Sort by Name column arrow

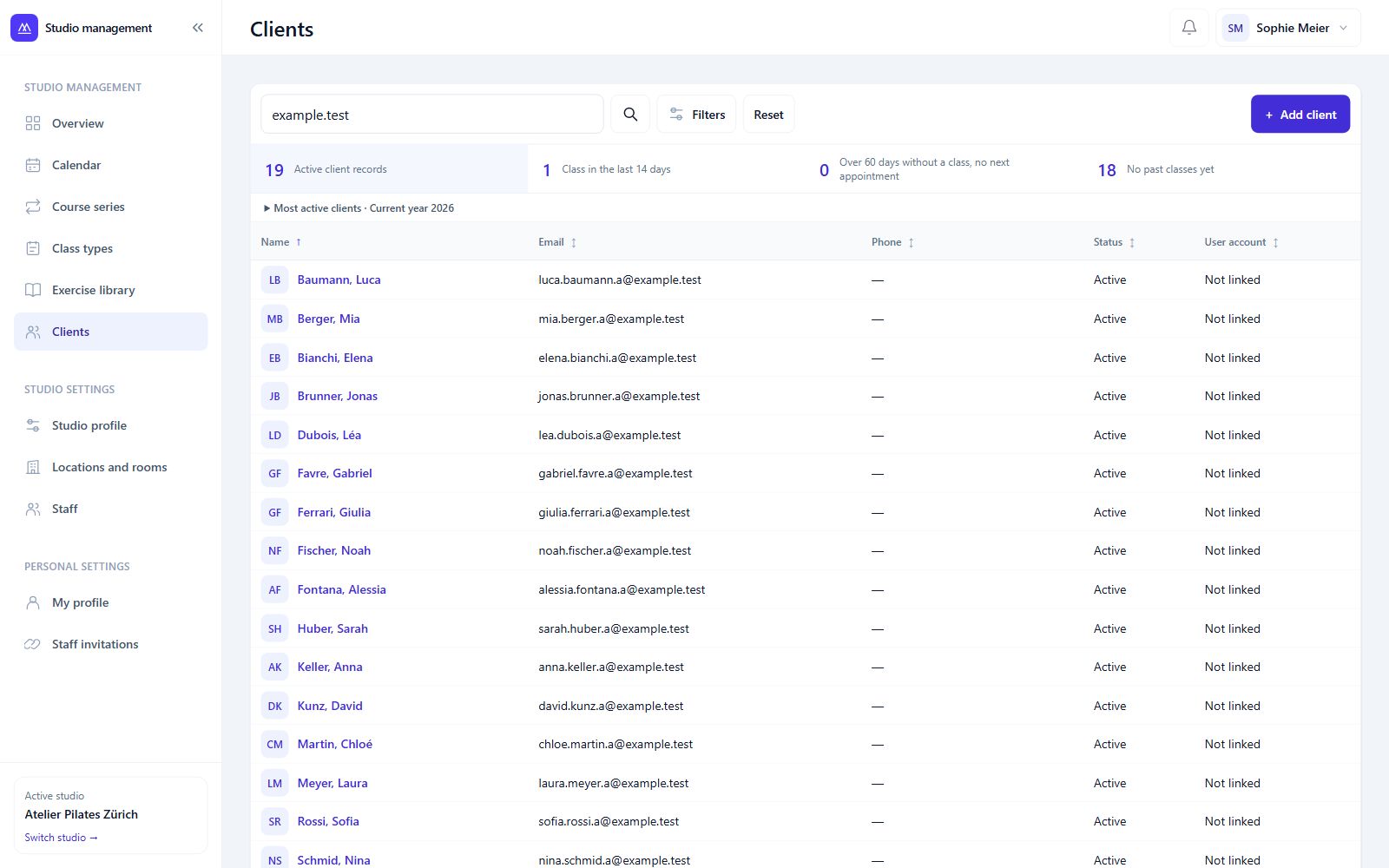(x=299, y=242)
